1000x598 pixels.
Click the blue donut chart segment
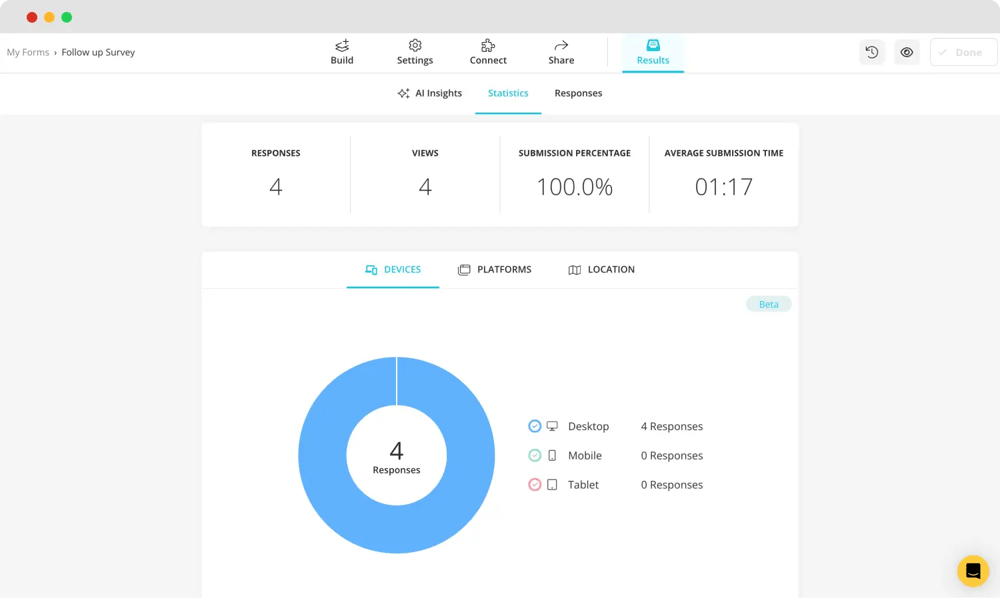coord(320,455)
